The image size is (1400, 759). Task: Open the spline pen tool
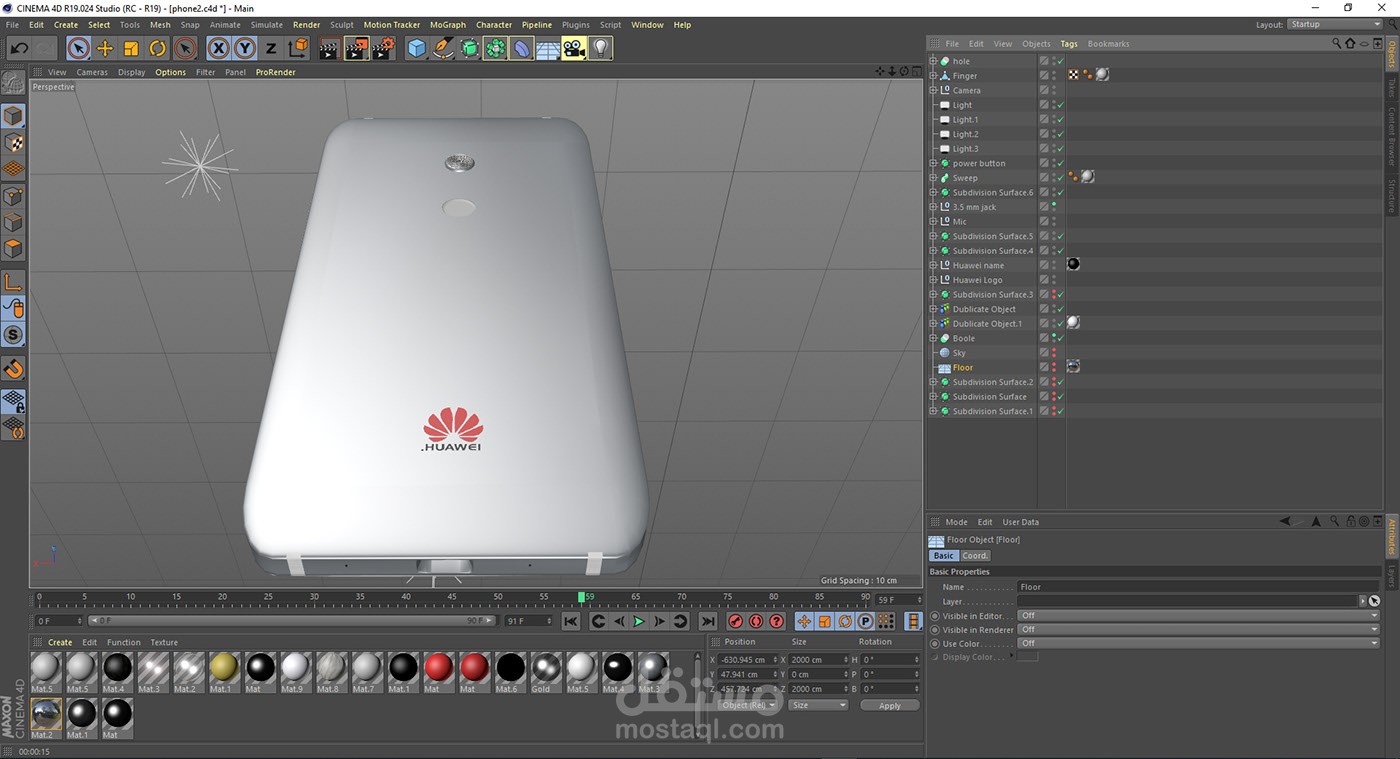pyautogui.click(x=444, y=48)
